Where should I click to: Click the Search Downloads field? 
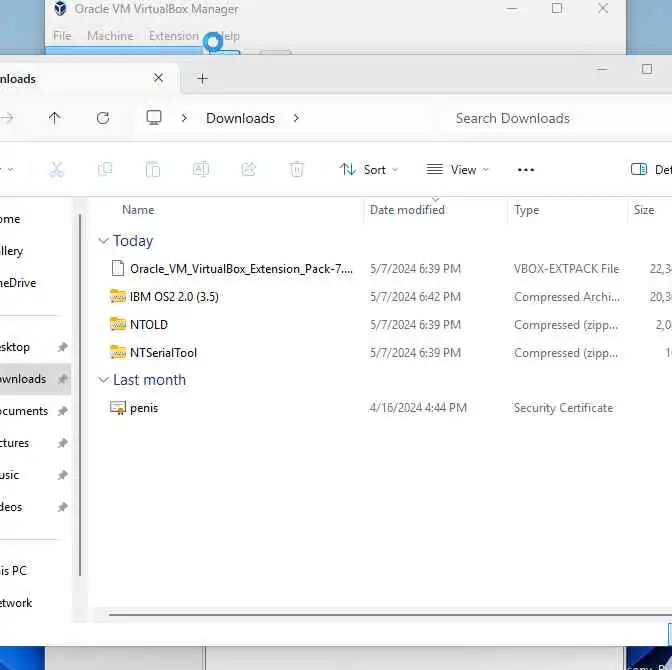pyautogui.click(x=555, y=118)
